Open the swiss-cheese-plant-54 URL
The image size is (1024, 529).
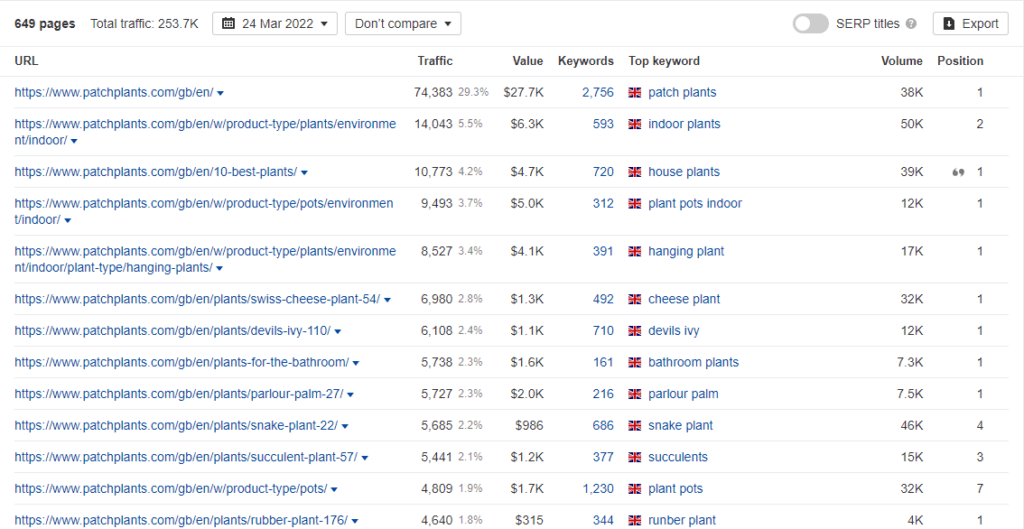[x=197, y=299]
